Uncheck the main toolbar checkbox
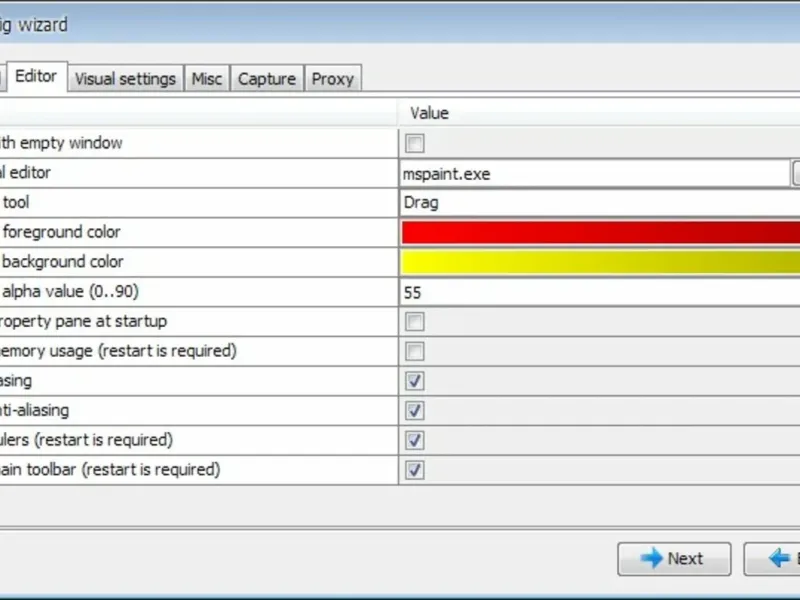Image resolution: width=800 pixels, height=600 pixels. (x=415, y=470)
